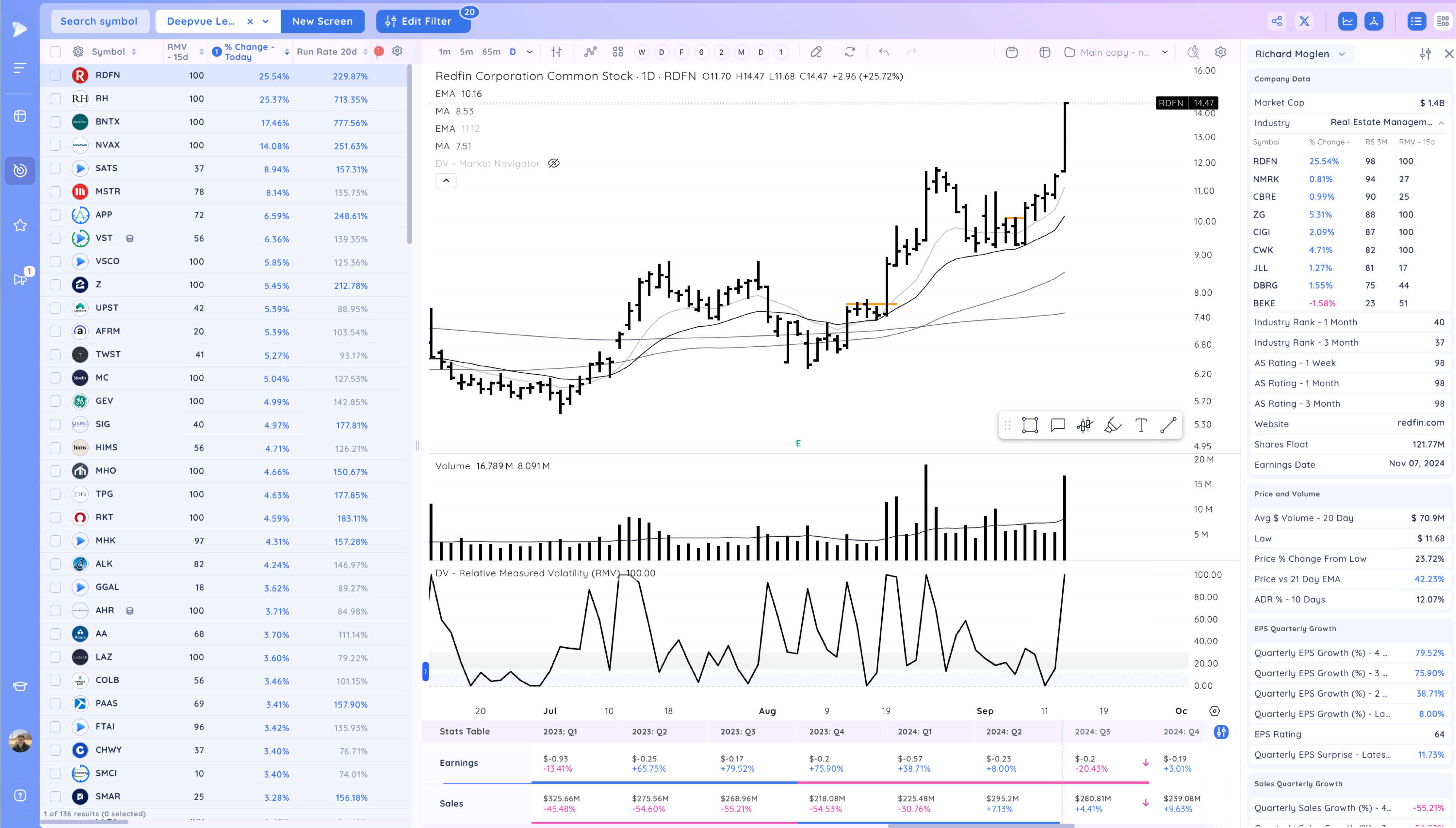Tick the checkbox next to BNTX
Viewport: 1456px width, 828px height.
(x=55, y=122)
